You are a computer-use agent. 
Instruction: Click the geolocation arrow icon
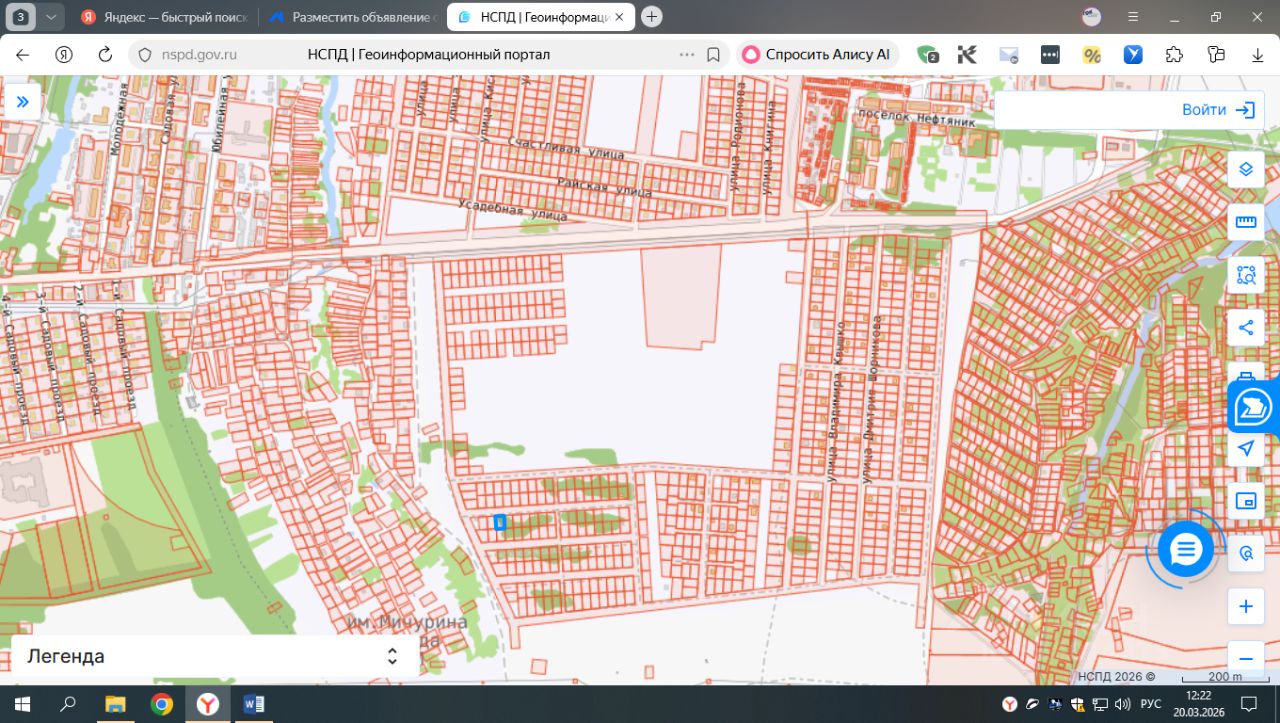tap(1246, 448)
